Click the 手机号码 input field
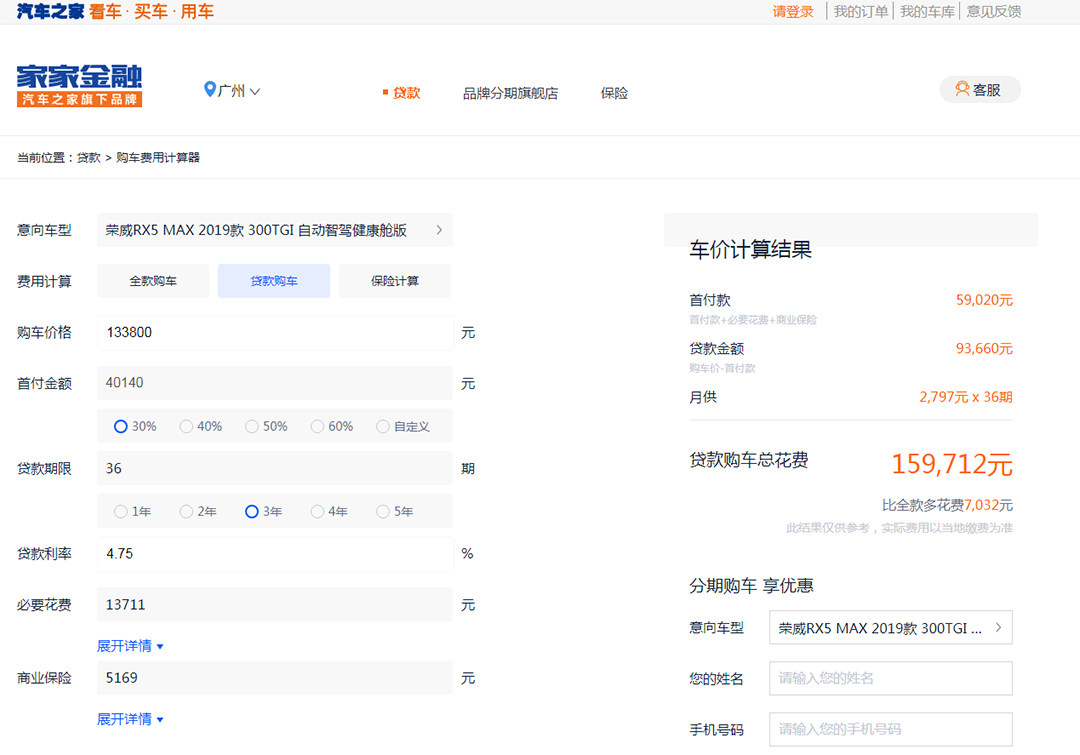 (x=890, y=729)
